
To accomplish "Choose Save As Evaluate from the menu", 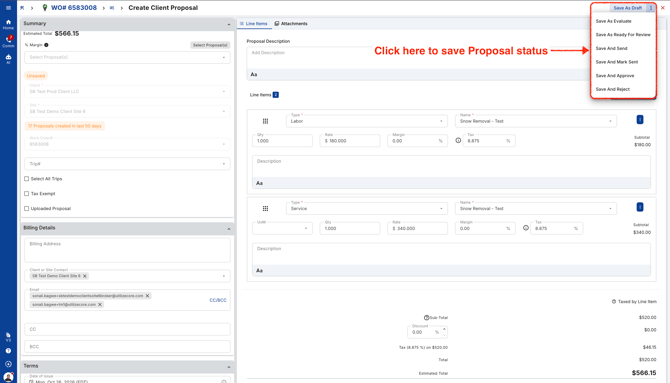I will tap(614, 21).
